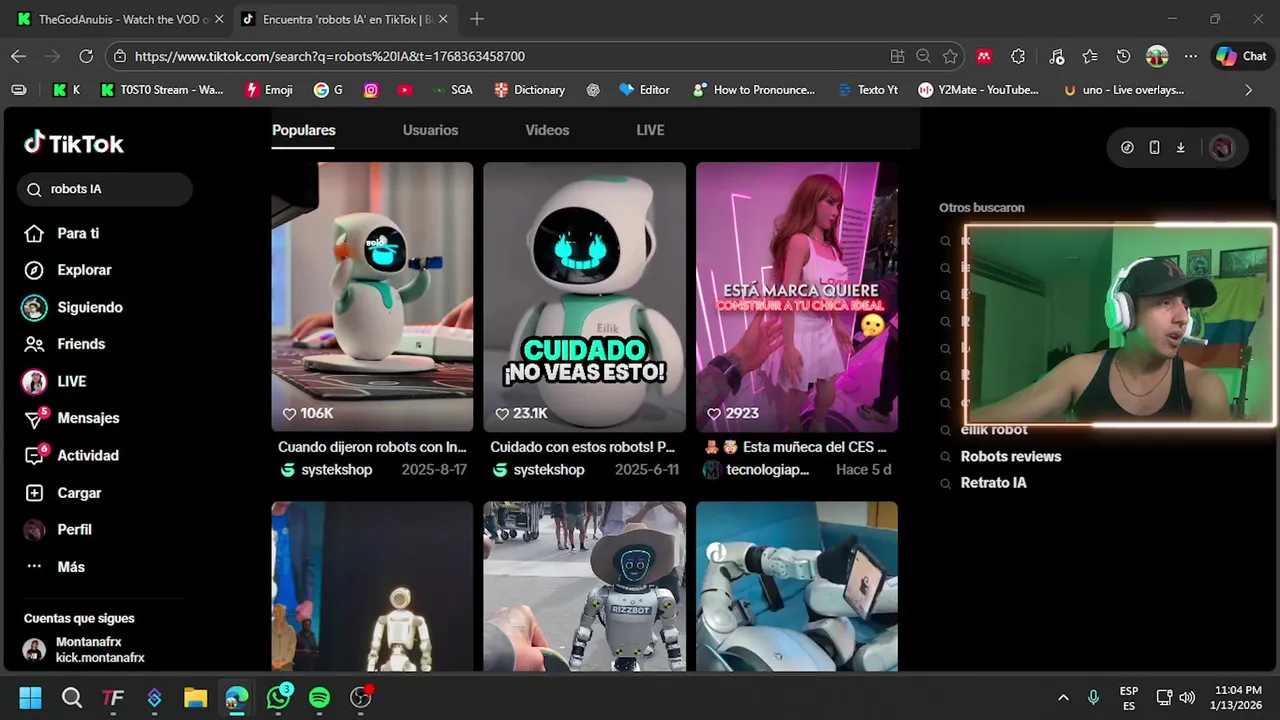The height and width of the screenshot is (720, 1280).
Task: Open File Explorer from taskbar
Action: (195, 698)
